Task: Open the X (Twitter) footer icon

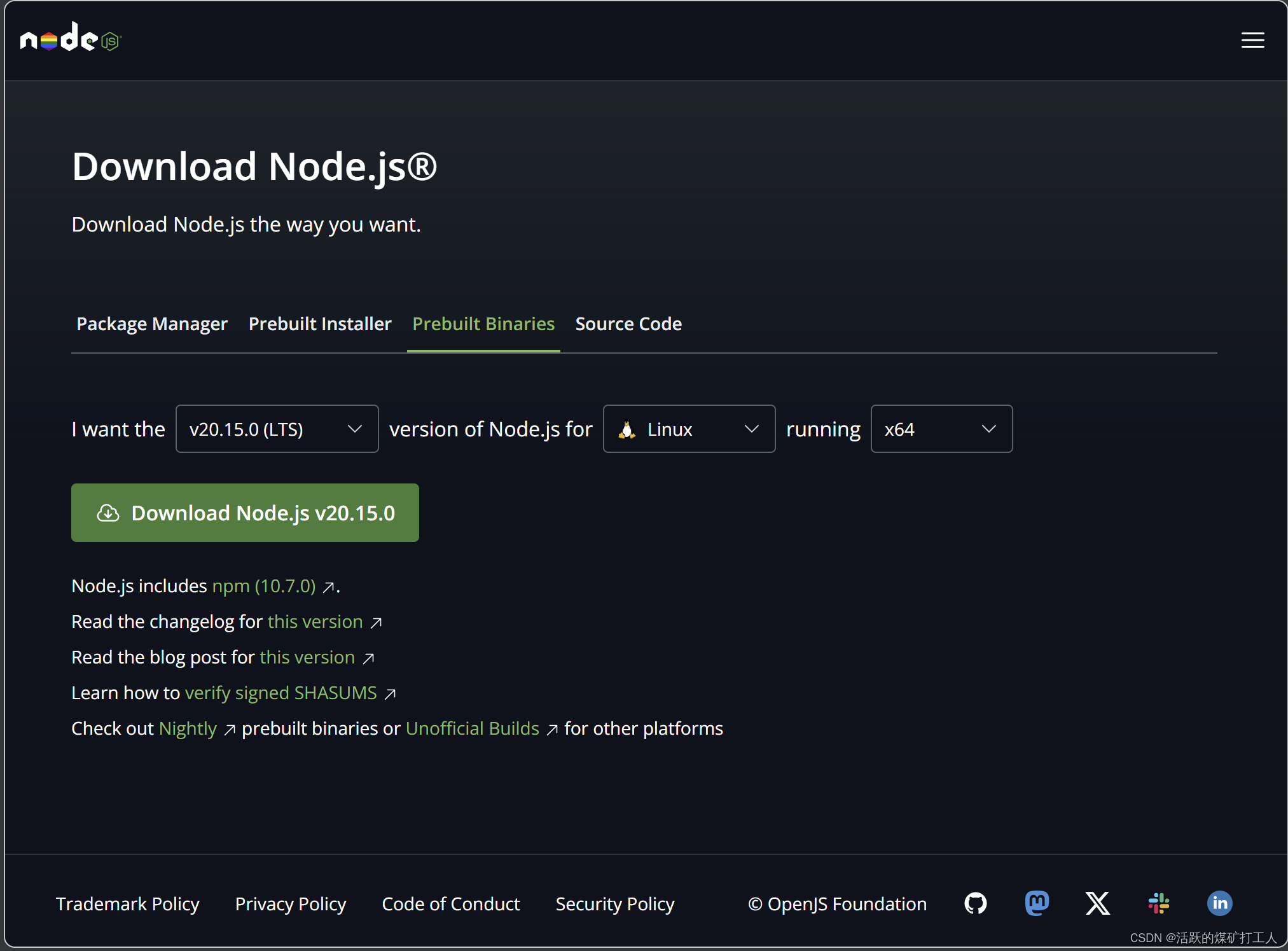Action: pyautogui.click(x=1097, y=903)
